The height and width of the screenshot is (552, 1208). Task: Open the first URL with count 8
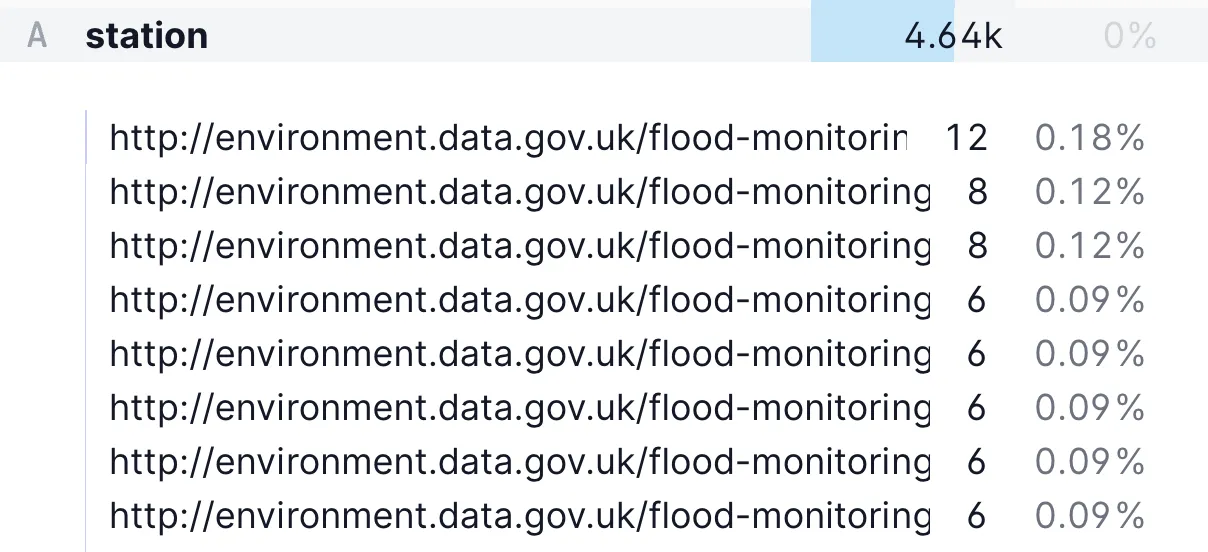[x=519, y=192]
